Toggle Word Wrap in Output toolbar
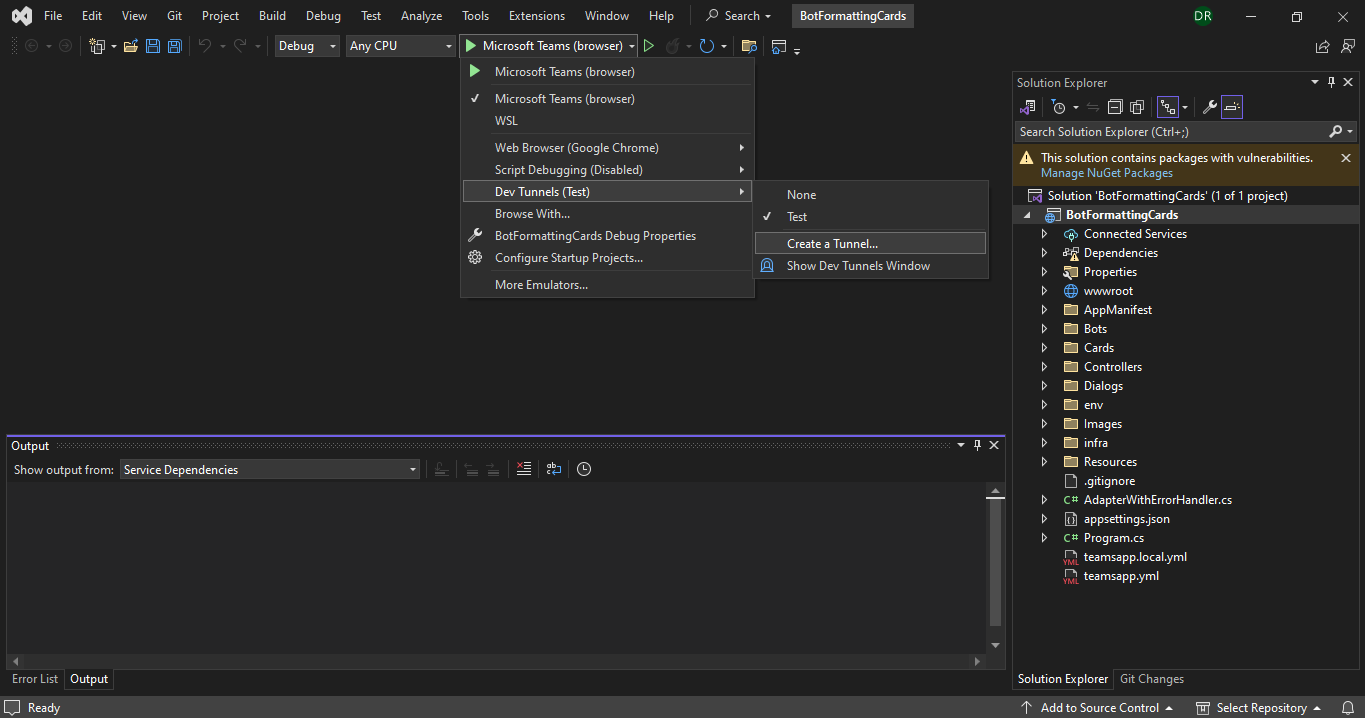The height and width of the screenshot is (718, 1365). click(554, 469)
